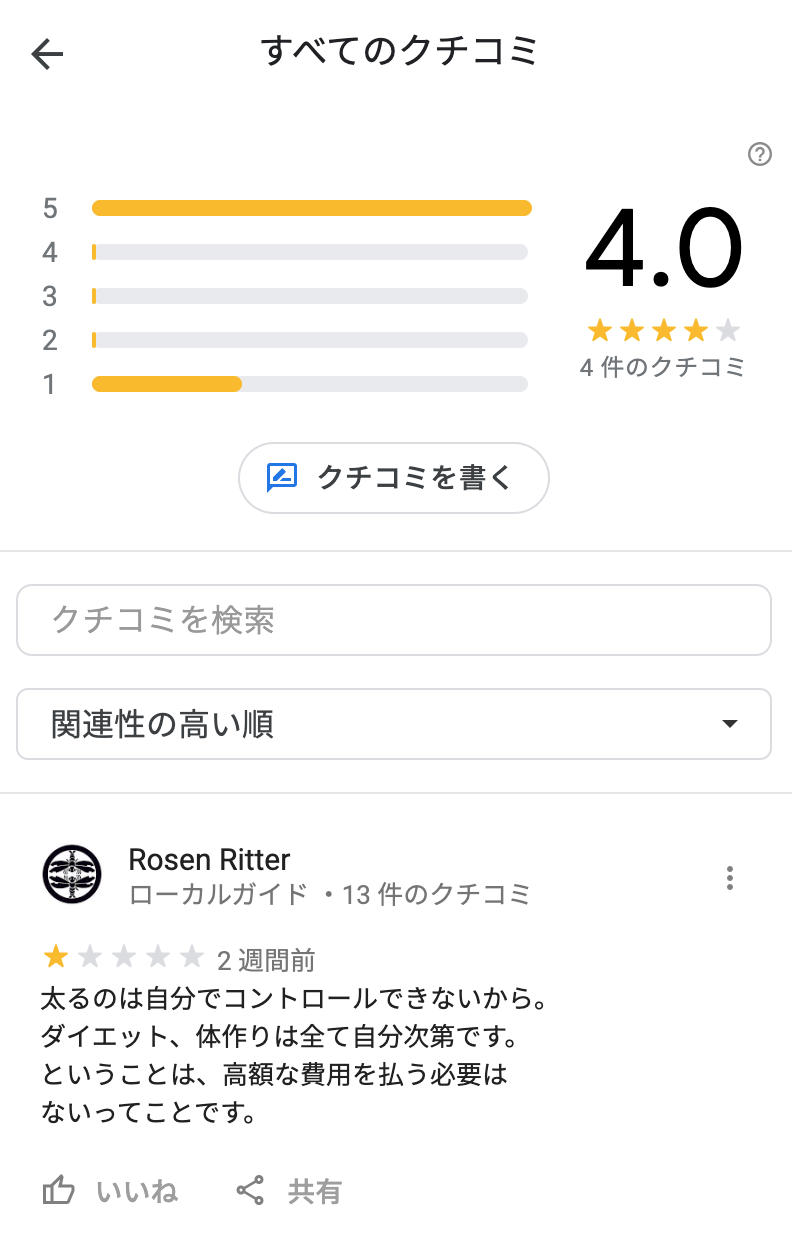Click the pencil icon in write review button
This screenshot has height=1256, width=792.
(x=282, y=478)
